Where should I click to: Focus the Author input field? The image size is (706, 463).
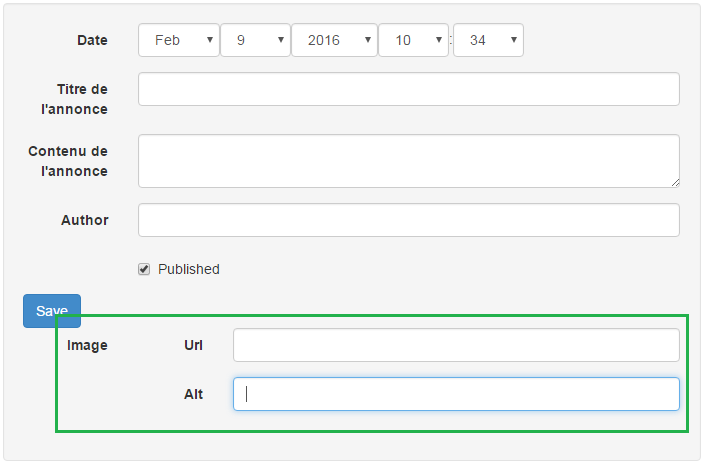click(409, 220)
